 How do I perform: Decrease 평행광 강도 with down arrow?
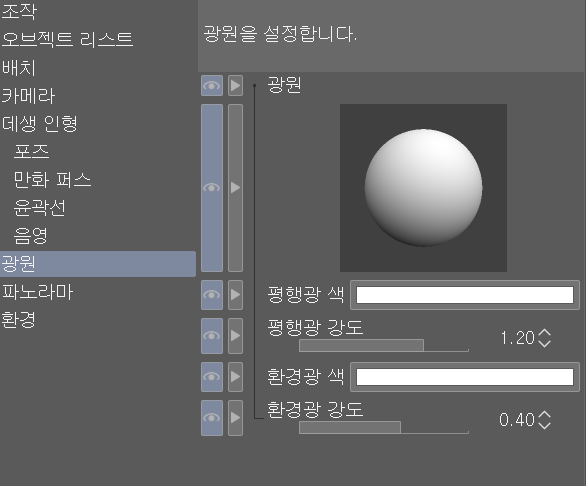tap(545, 343)
